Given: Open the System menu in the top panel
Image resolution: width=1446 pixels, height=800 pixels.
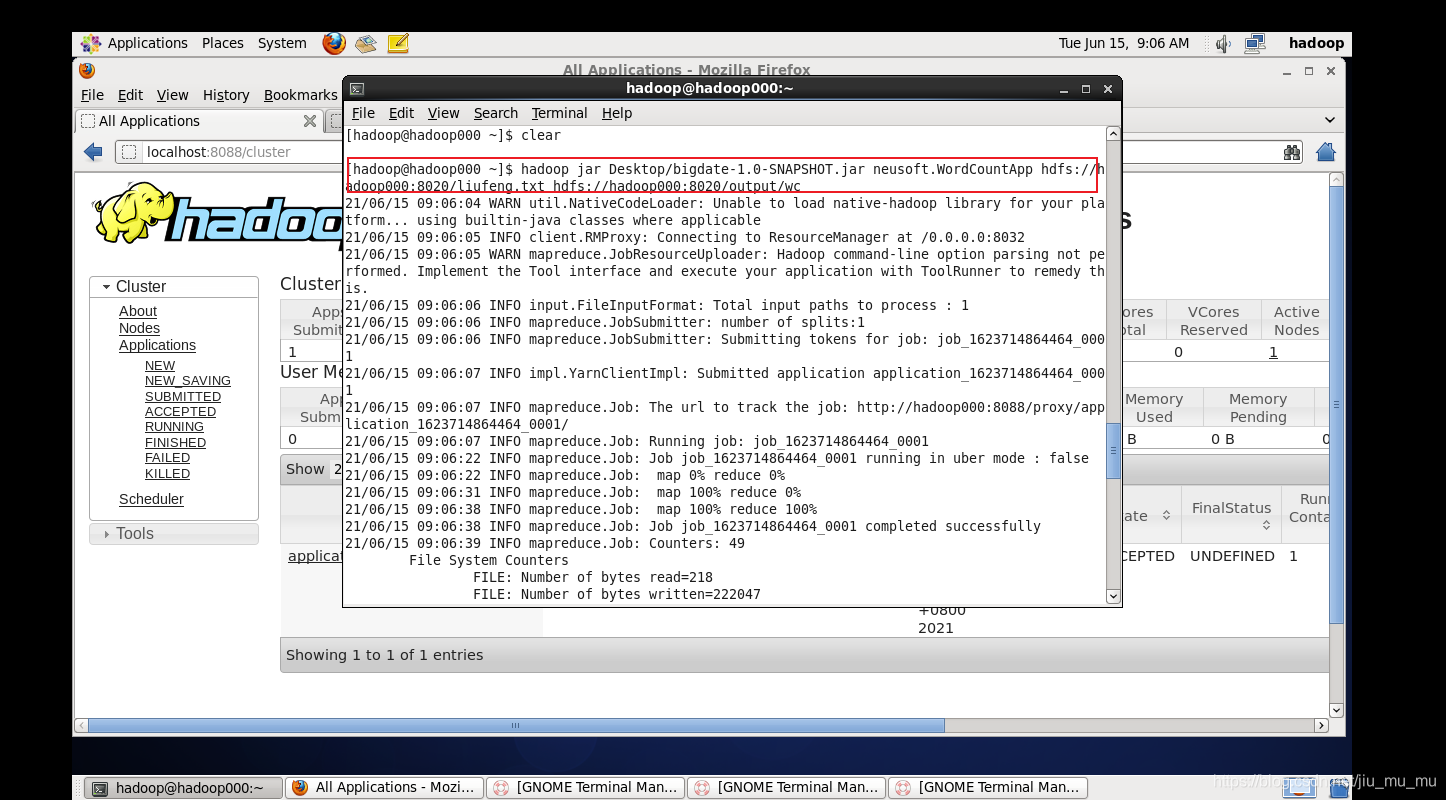Looking at the screenshot, I should coord(282,43).
